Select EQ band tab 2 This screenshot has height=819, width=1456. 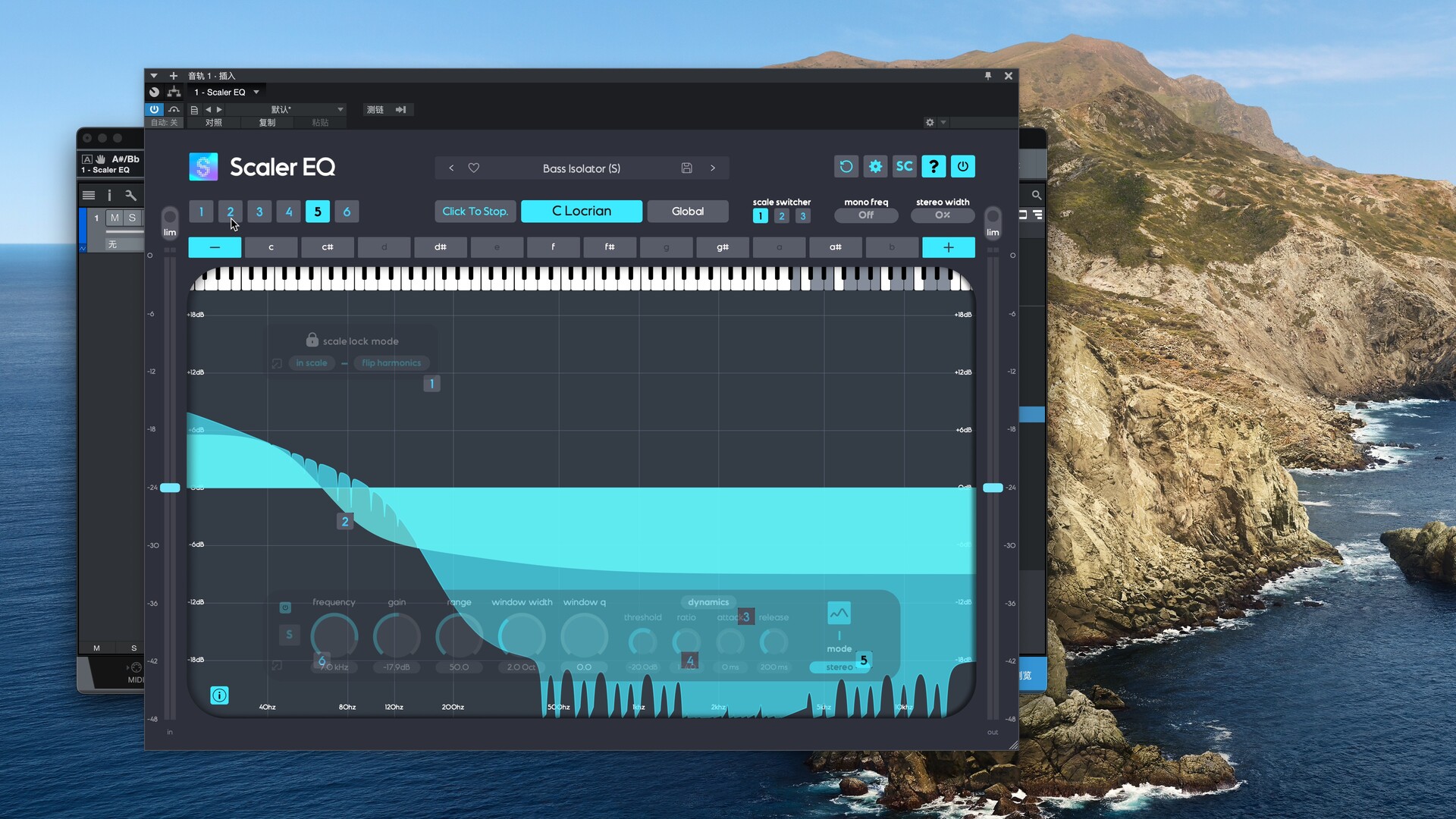tap(231, 212)
